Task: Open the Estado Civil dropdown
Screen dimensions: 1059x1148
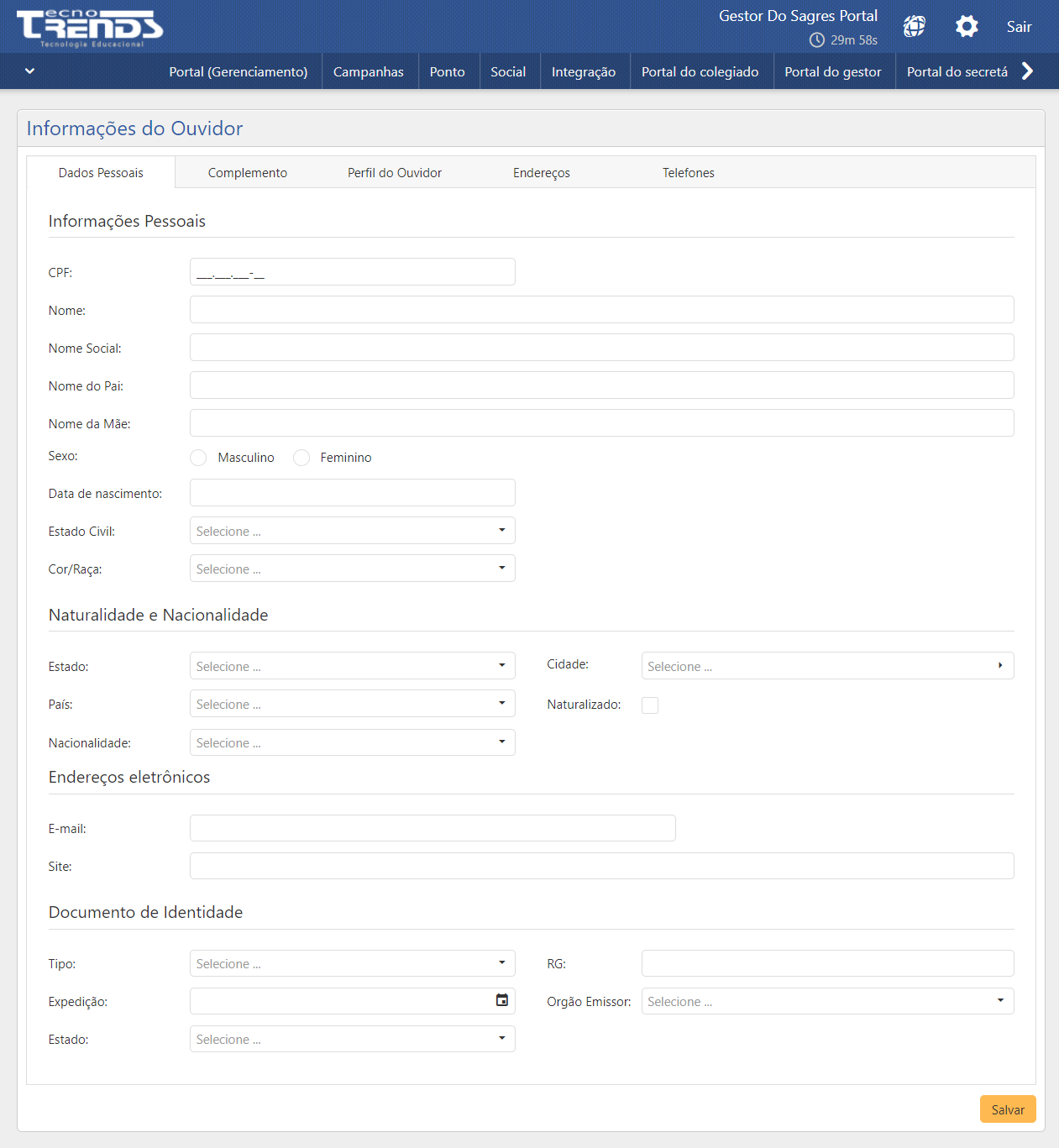Action: (x=352, y=531)
